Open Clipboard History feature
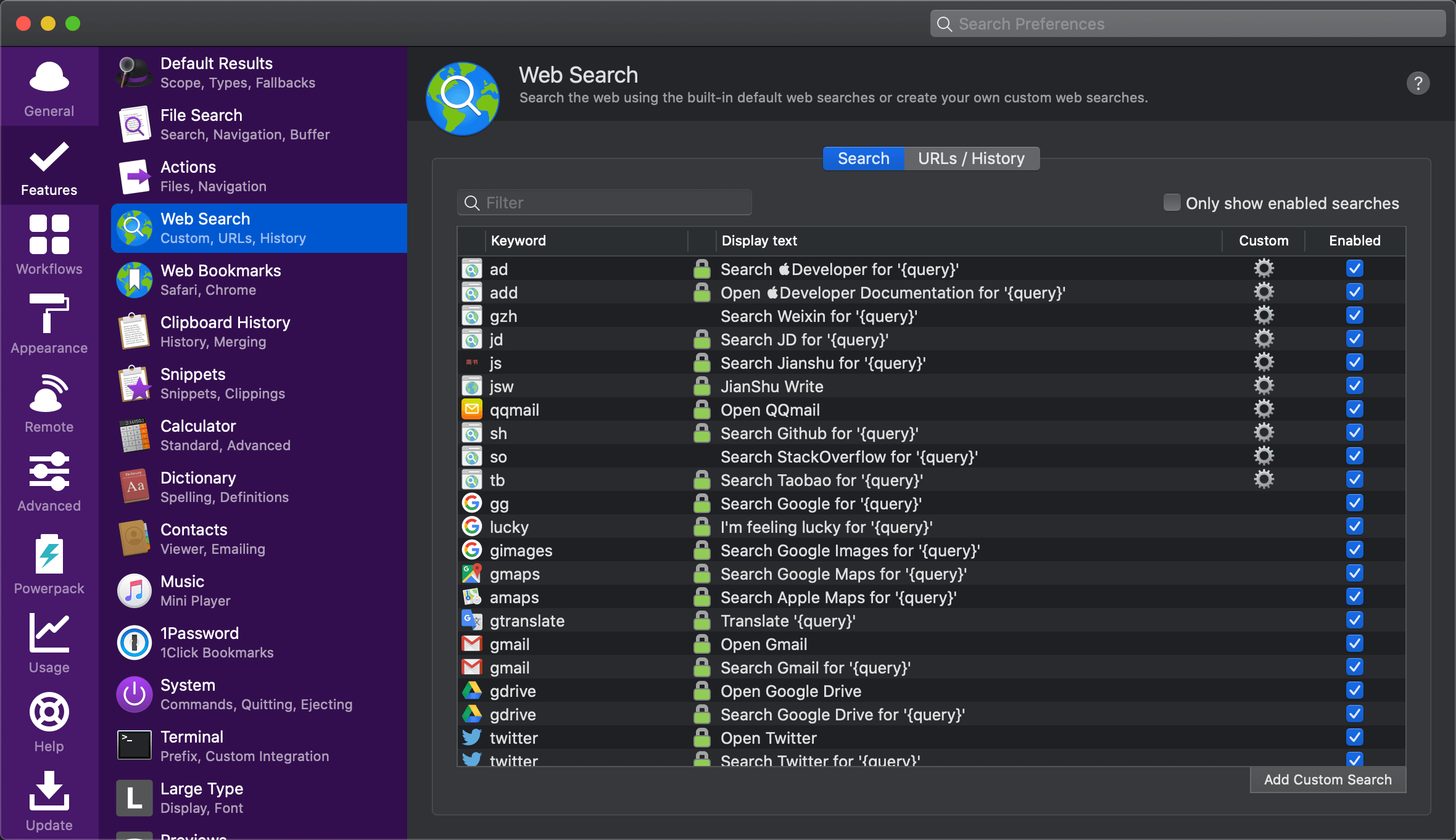This screenshot has height=840, width=1456. pos(259,332)
